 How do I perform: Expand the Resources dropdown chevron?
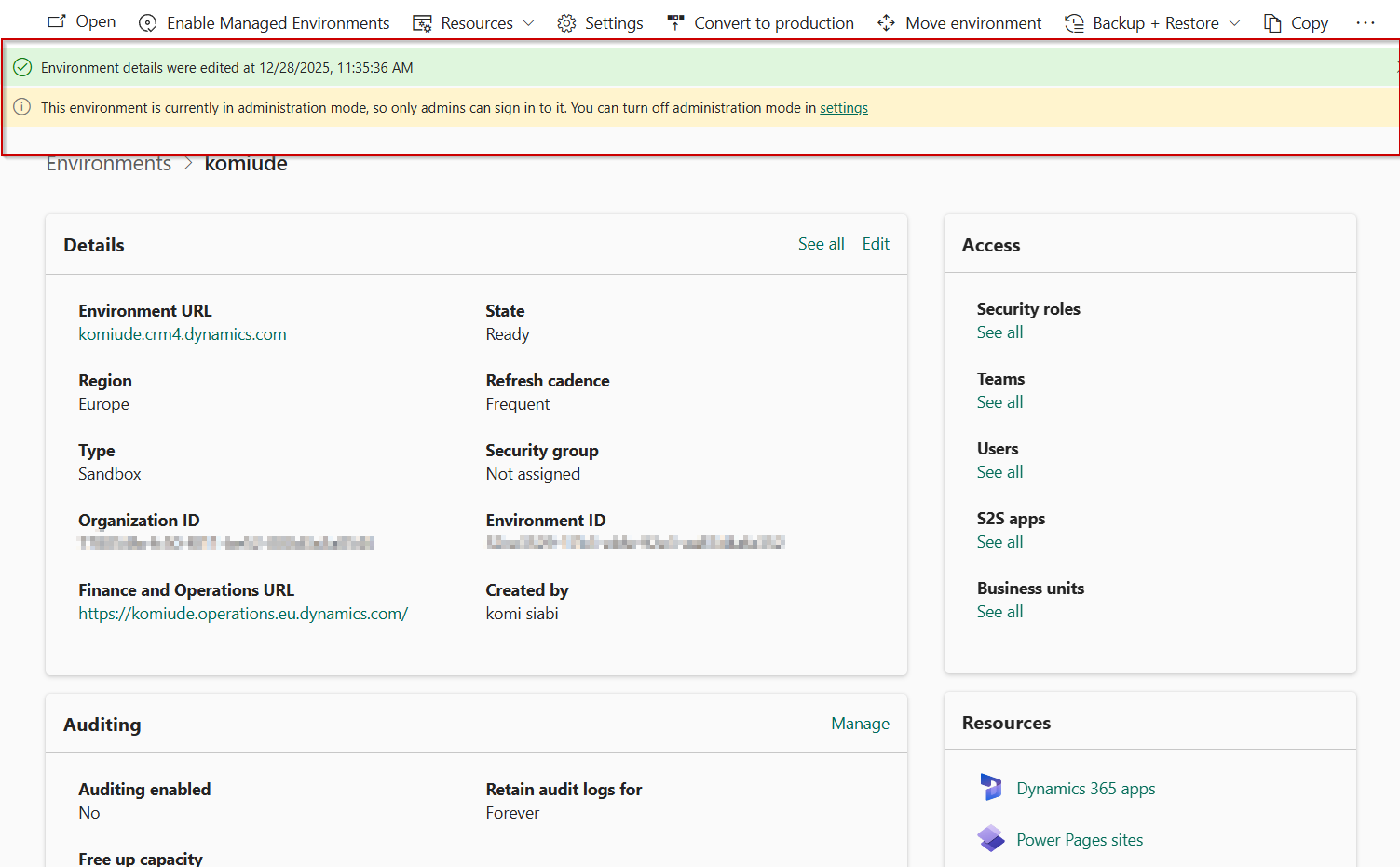click(529, 23)
